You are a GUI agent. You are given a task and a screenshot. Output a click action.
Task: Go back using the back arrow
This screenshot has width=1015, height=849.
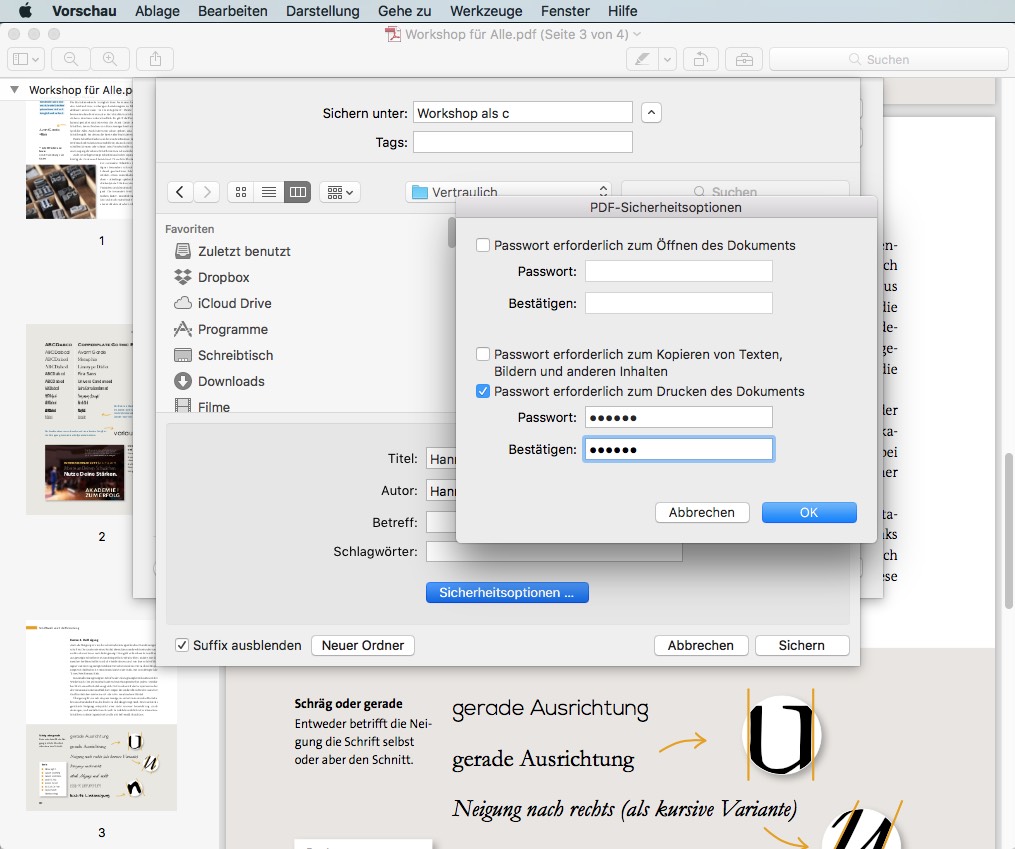tap(180, 191)
